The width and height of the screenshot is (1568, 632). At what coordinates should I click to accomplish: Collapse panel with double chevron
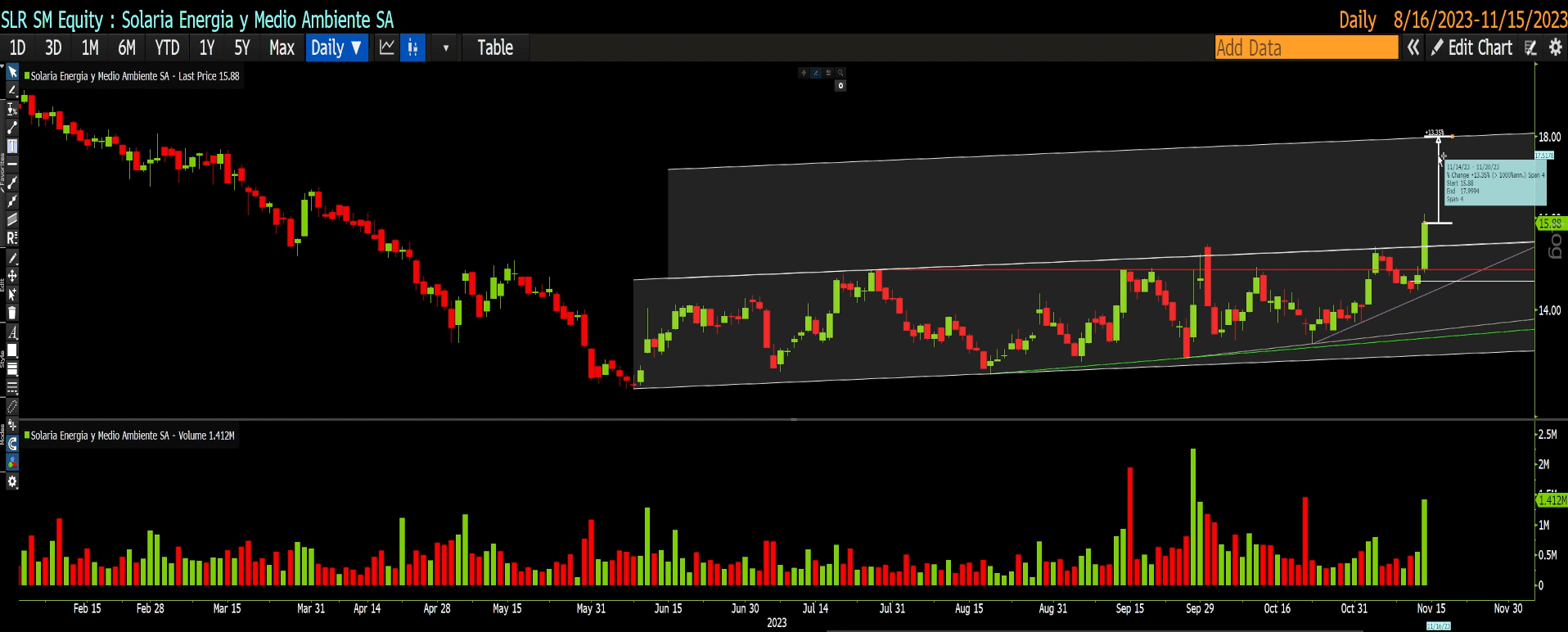(x=1413, y=47)
